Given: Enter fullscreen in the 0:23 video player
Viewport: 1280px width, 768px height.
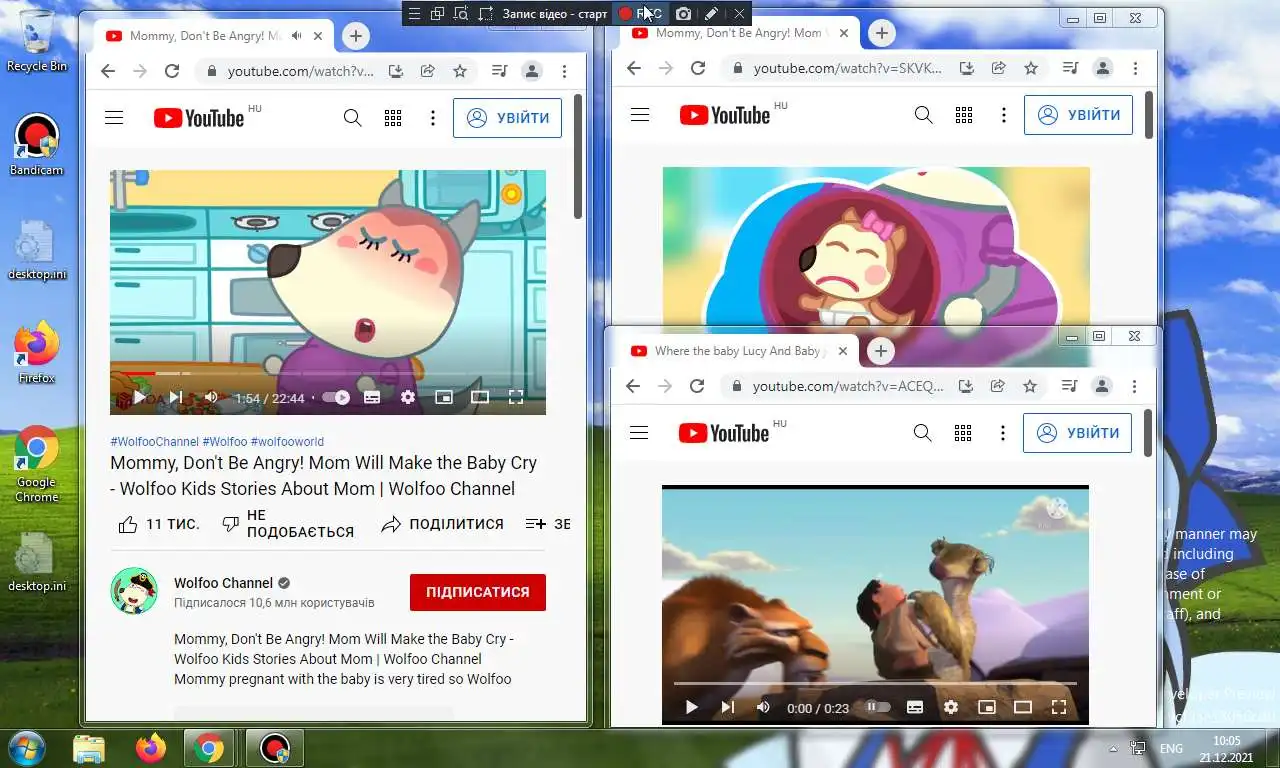Looking at the screenshot, I should pos(1059,707).
